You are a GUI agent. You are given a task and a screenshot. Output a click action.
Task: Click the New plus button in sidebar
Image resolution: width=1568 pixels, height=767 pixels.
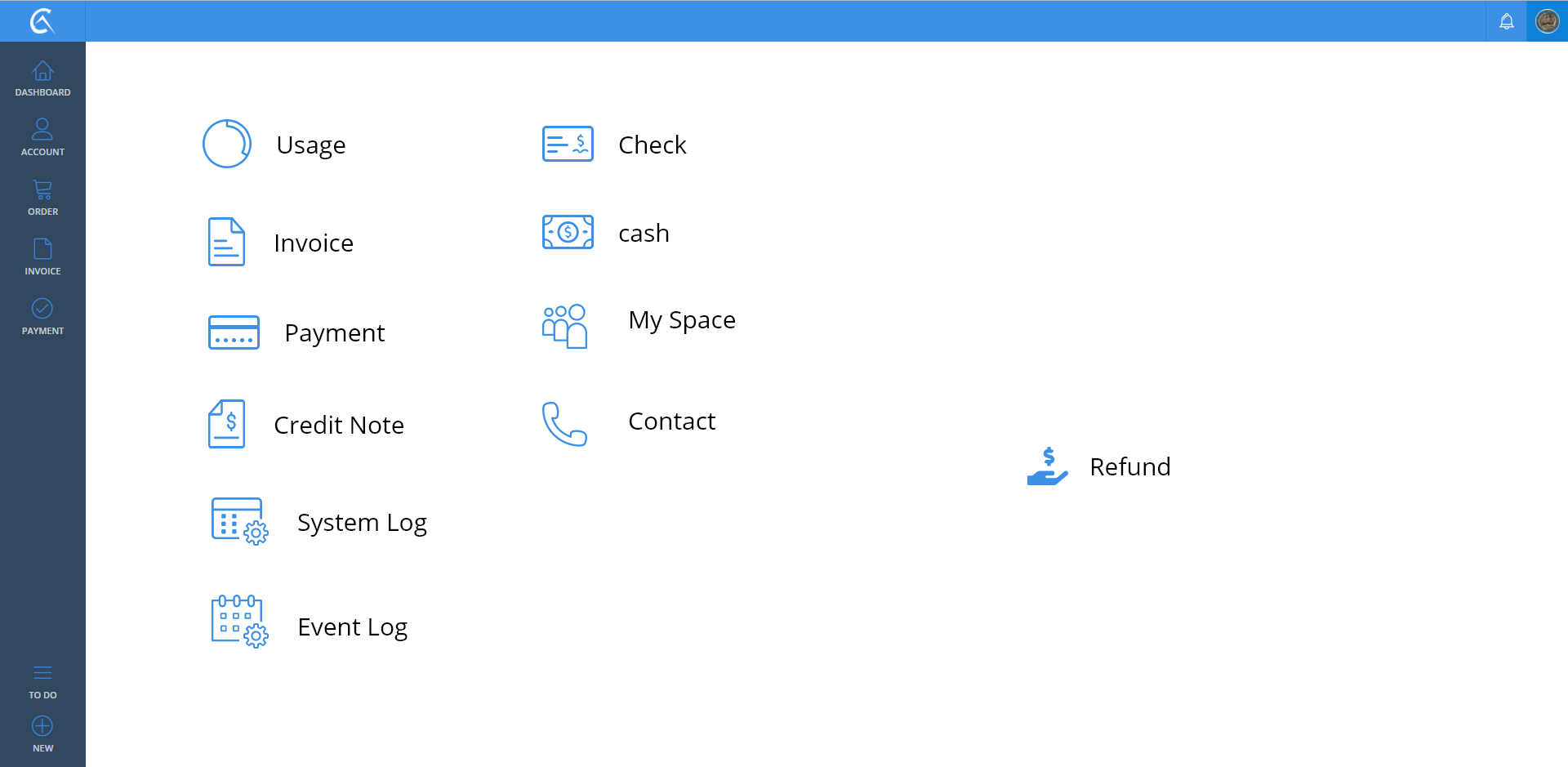tap(42, 734)
